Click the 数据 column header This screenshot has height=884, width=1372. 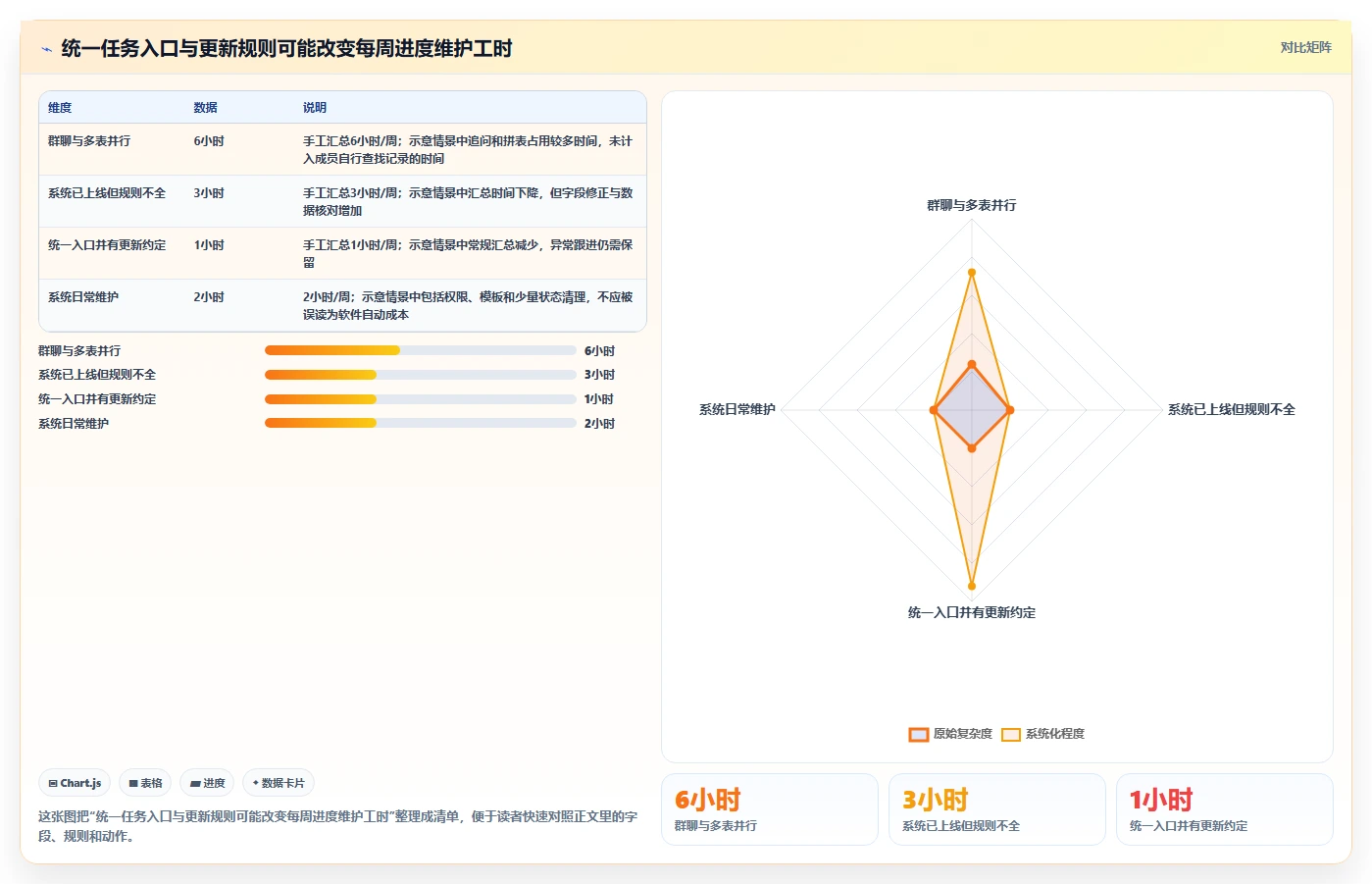coord(205,108)
